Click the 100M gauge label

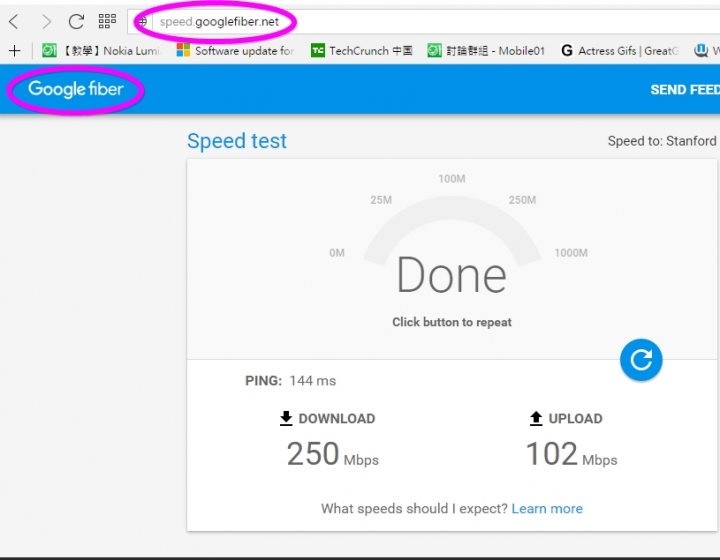point(452,179)
